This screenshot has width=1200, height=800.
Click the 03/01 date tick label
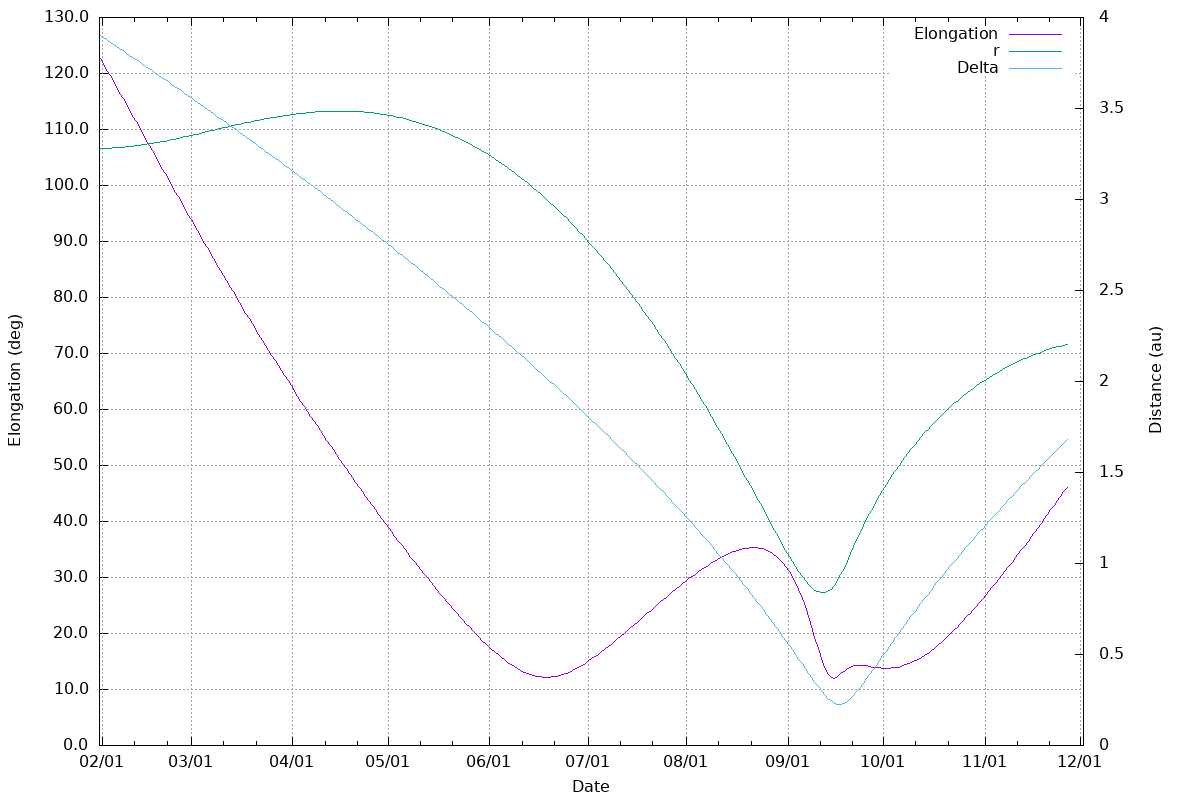pyautogui.click(x=191, y=762)
